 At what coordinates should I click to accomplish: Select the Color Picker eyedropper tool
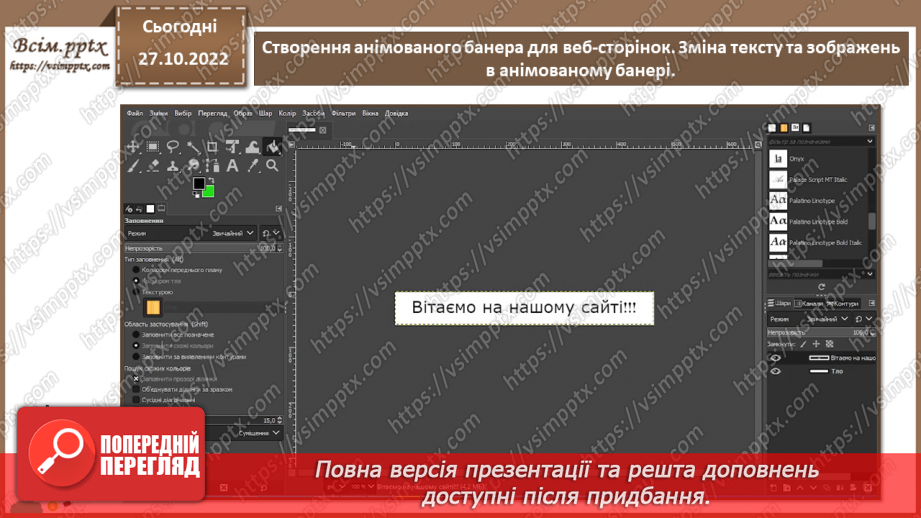(x=251, y=166)
